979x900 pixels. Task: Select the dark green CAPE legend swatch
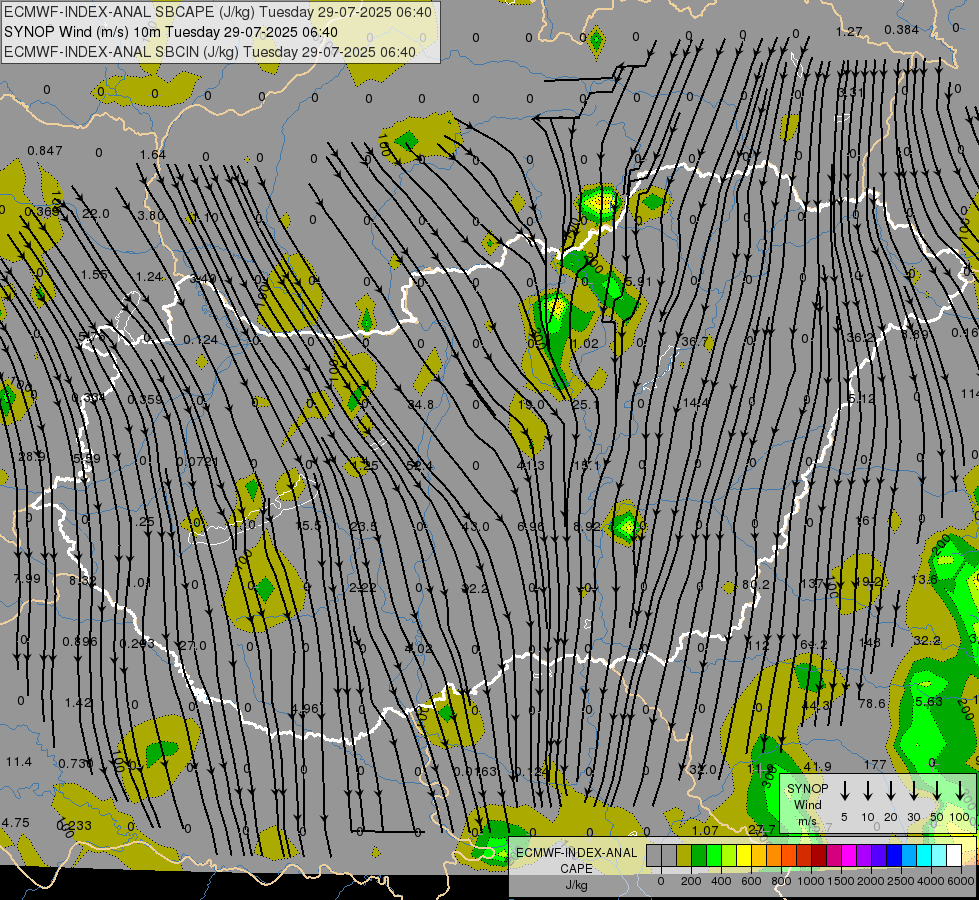click(699, 856)
